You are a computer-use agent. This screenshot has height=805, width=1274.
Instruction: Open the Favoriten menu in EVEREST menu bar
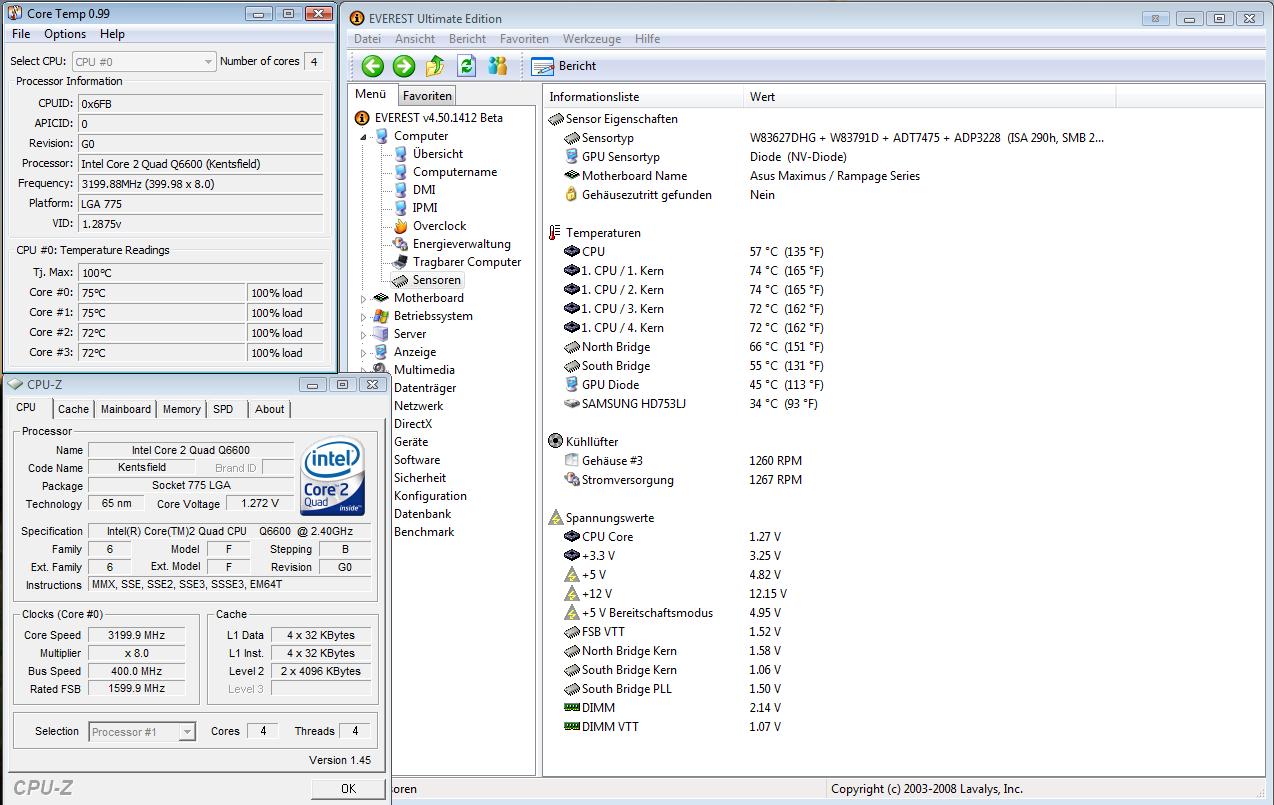524,39
